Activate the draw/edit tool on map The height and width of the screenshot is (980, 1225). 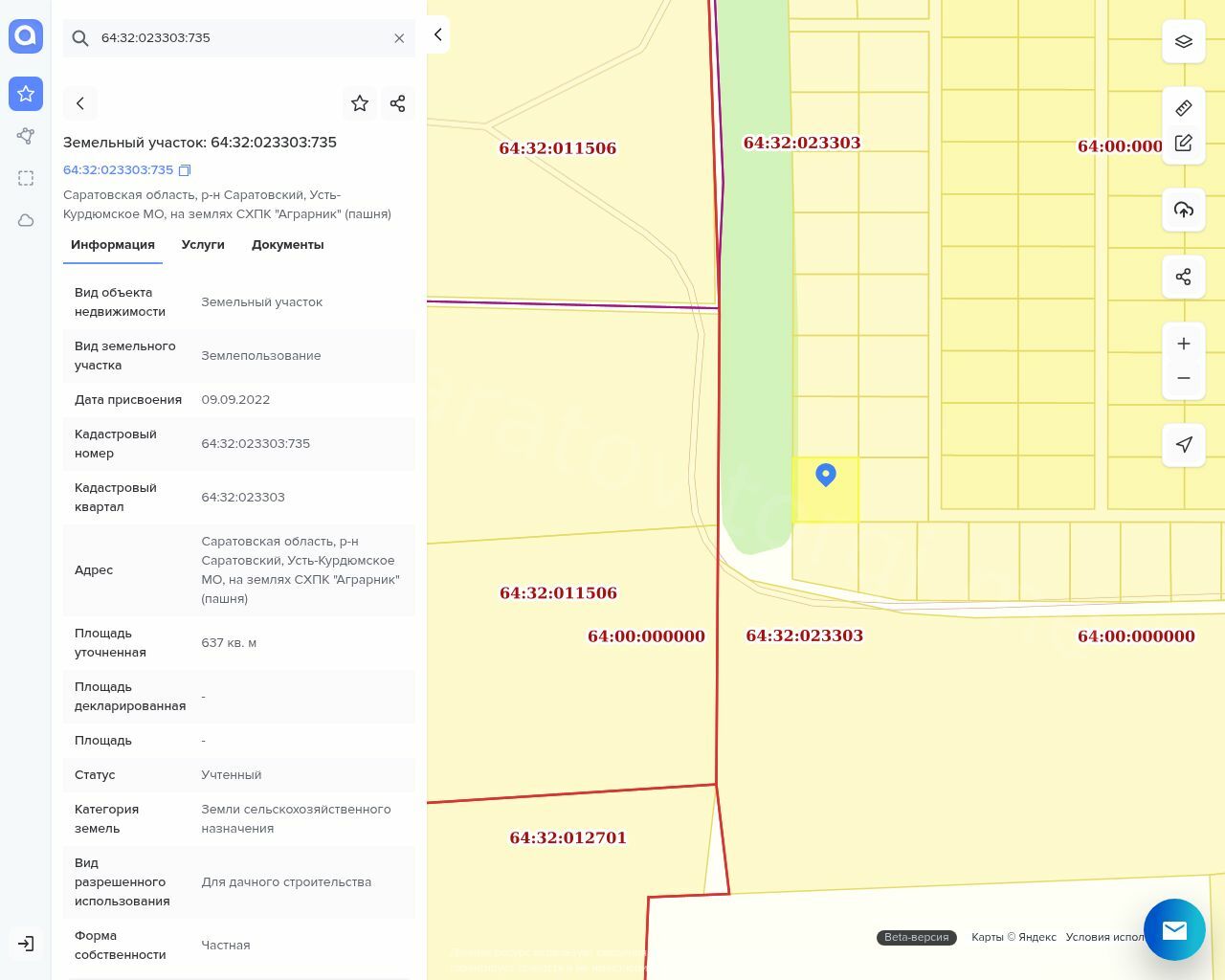1183,143
